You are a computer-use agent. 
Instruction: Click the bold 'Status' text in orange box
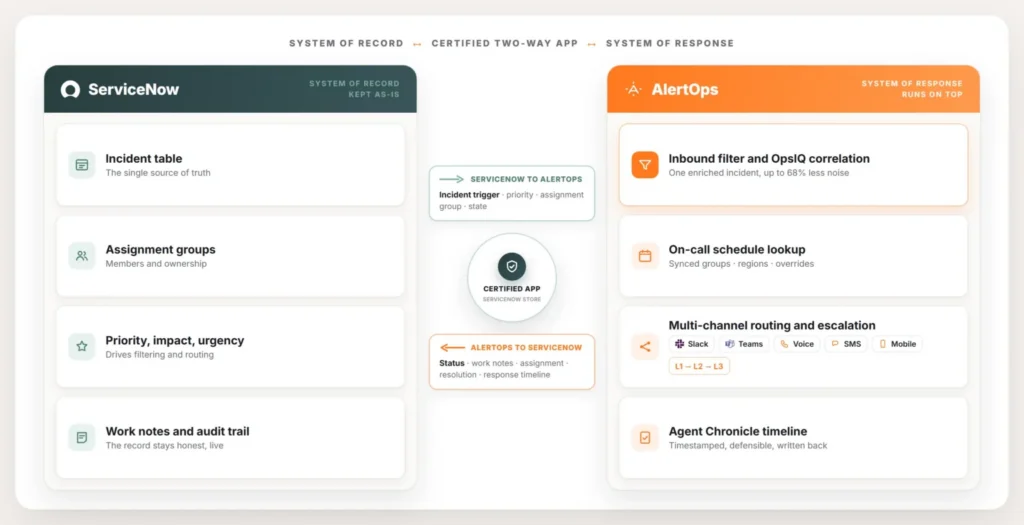point(452,363)
